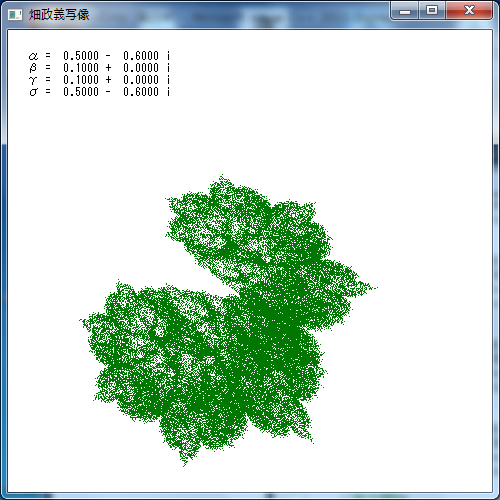Close the 畑政義写像 window
Image resolution: width=500 pixels, height=500 pixels.
(469, 11)
